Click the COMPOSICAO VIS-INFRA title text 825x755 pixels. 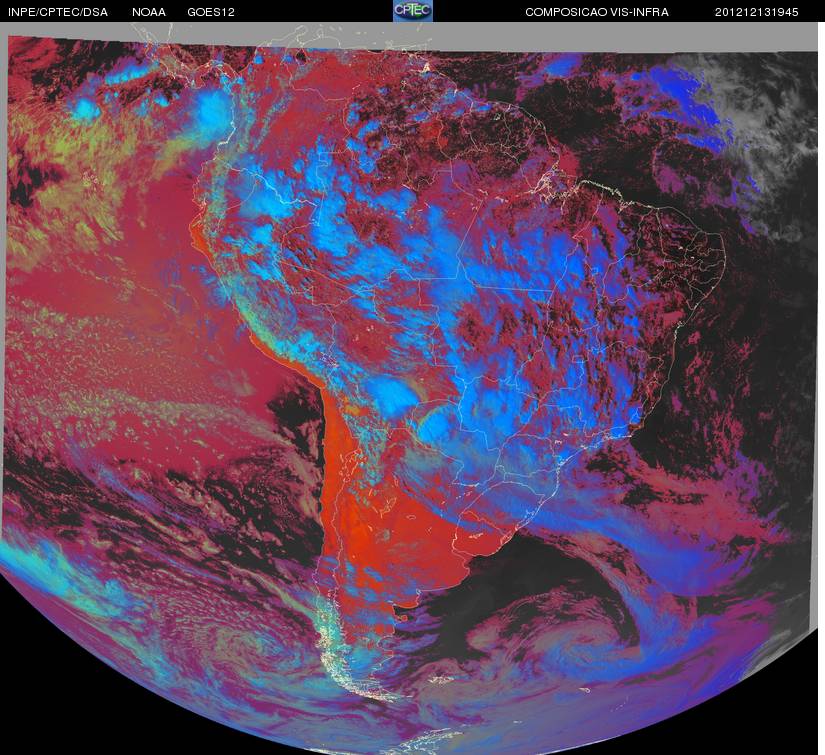tap(597, 12)
